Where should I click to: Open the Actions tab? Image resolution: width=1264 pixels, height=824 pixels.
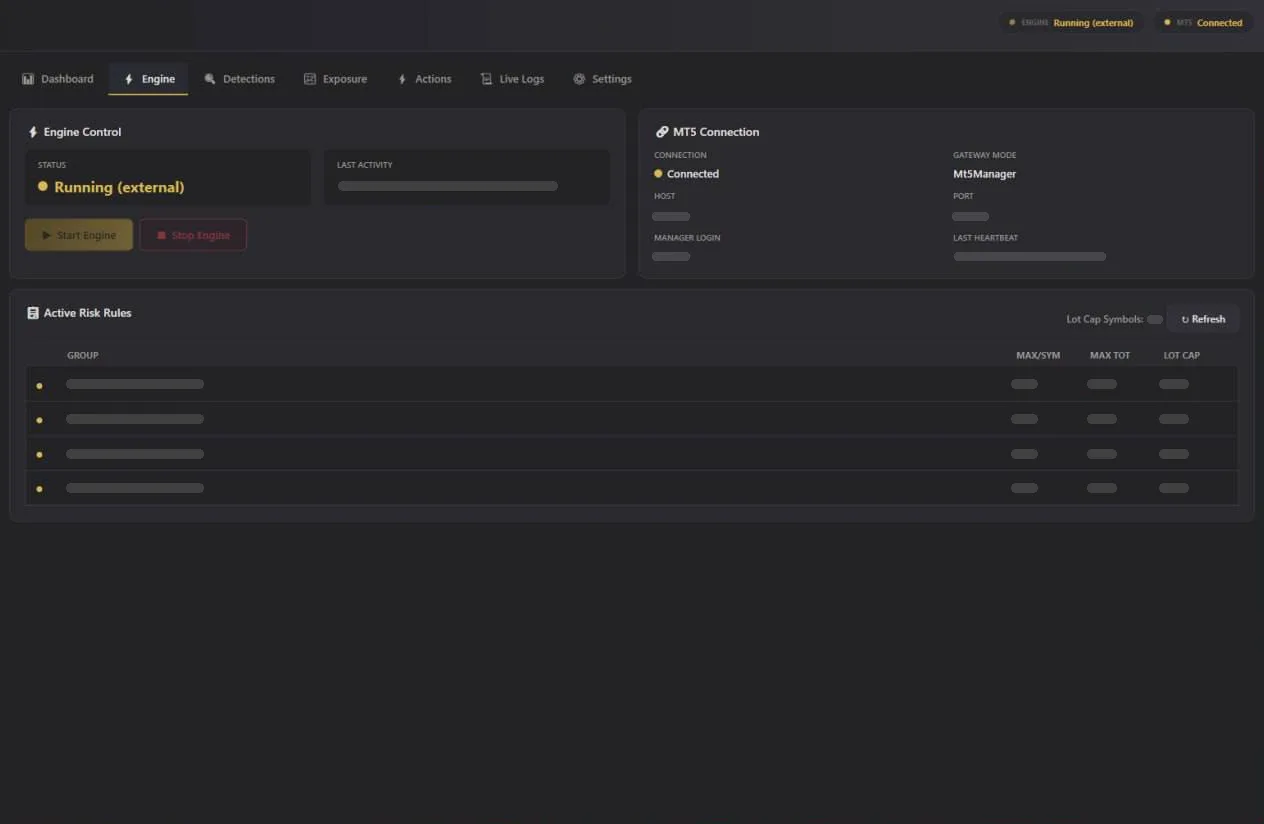point(424,79)
